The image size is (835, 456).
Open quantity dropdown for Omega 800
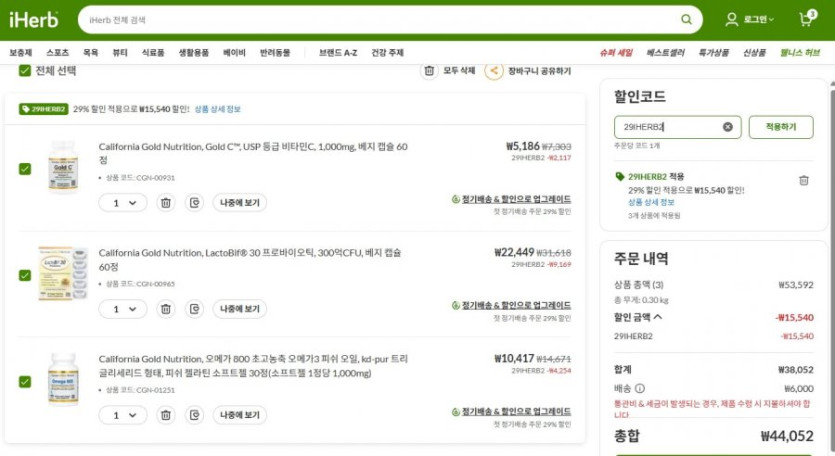click(123, 415)
